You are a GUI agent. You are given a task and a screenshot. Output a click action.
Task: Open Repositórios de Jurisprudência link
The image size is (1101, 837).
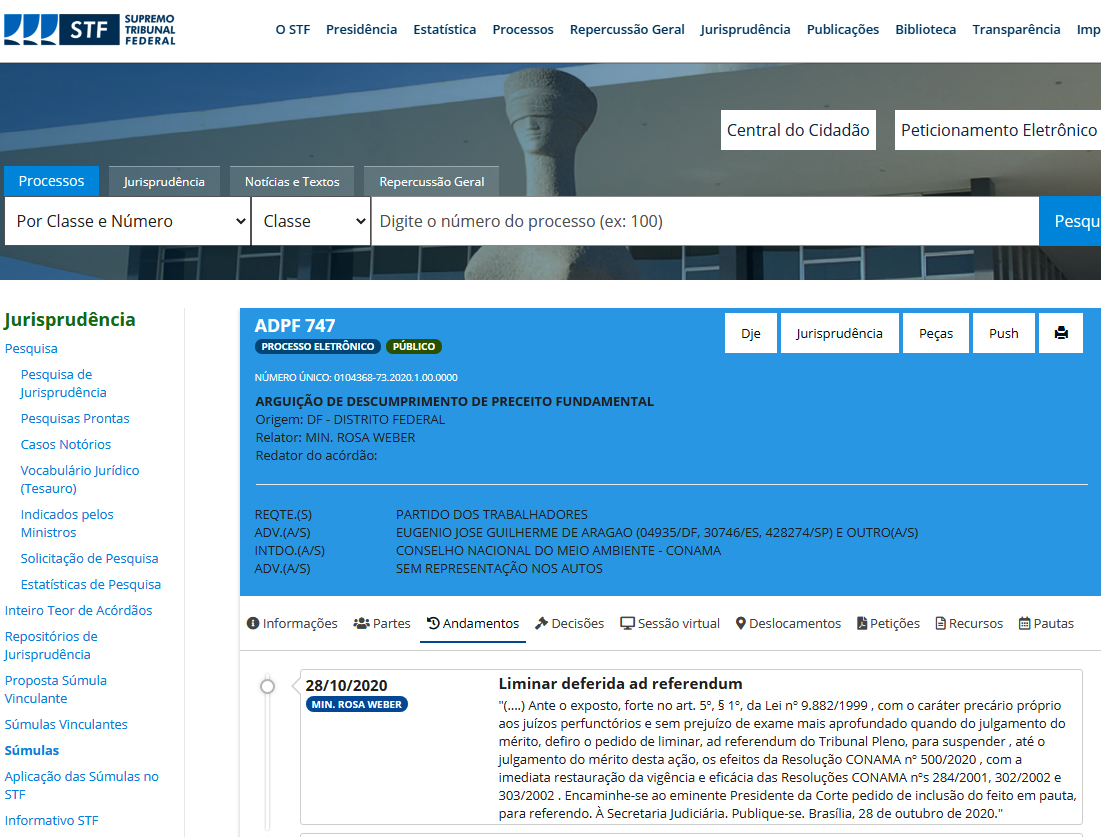51,645
